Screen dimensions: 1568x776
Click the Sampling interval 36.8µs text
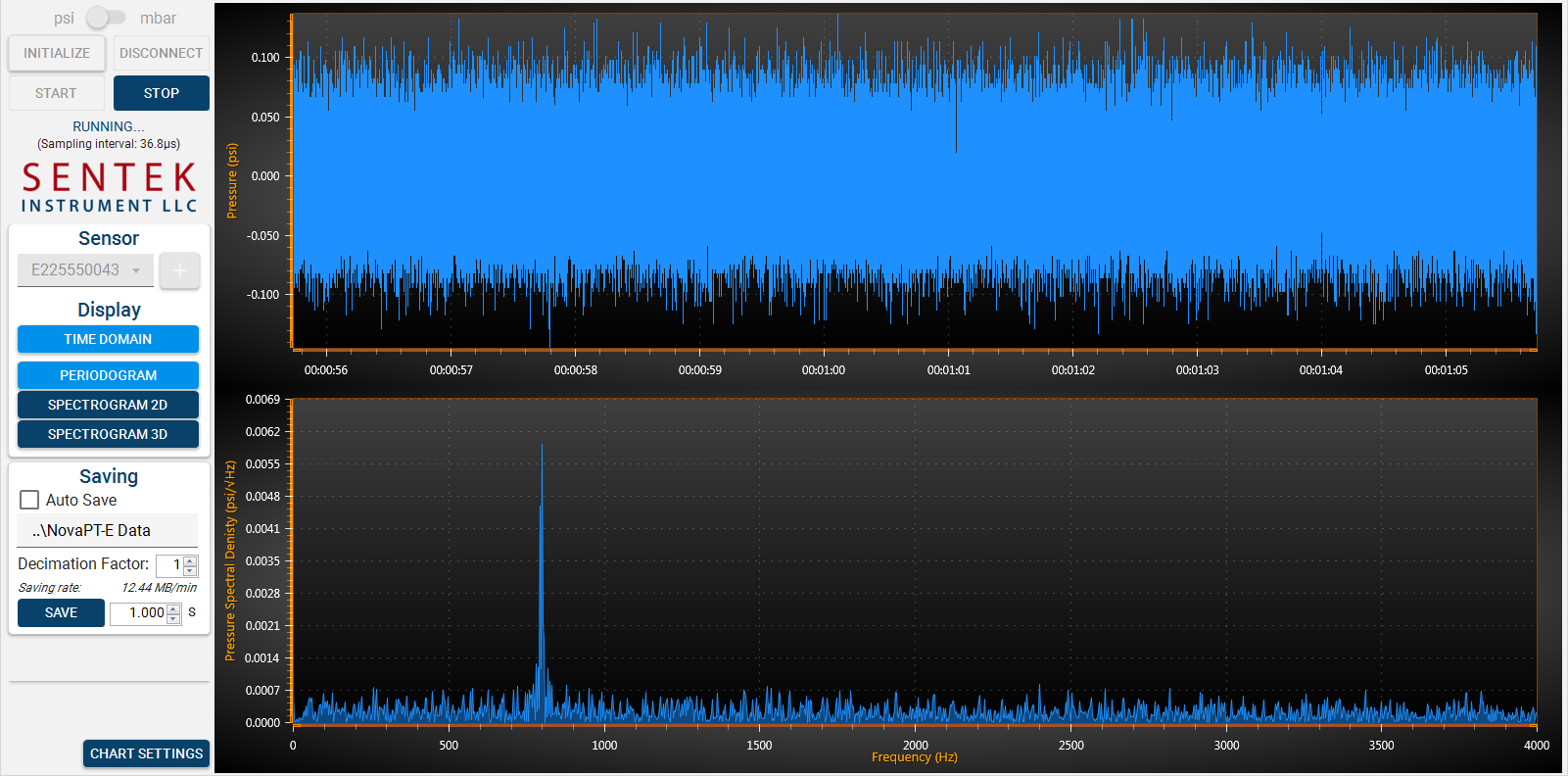pyautogui.click(x=109, y=144)
